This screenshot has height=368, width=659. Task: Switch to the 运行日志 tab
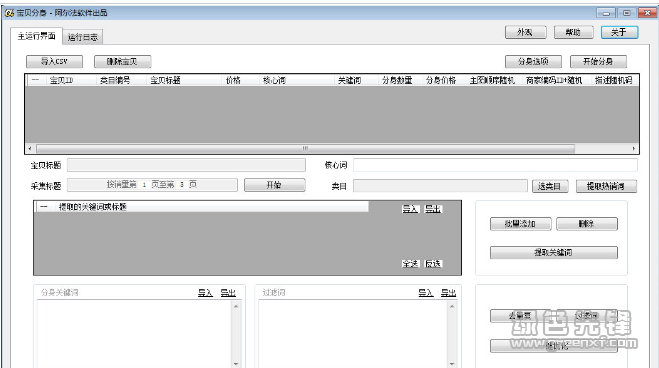click(x=83, y=37)
